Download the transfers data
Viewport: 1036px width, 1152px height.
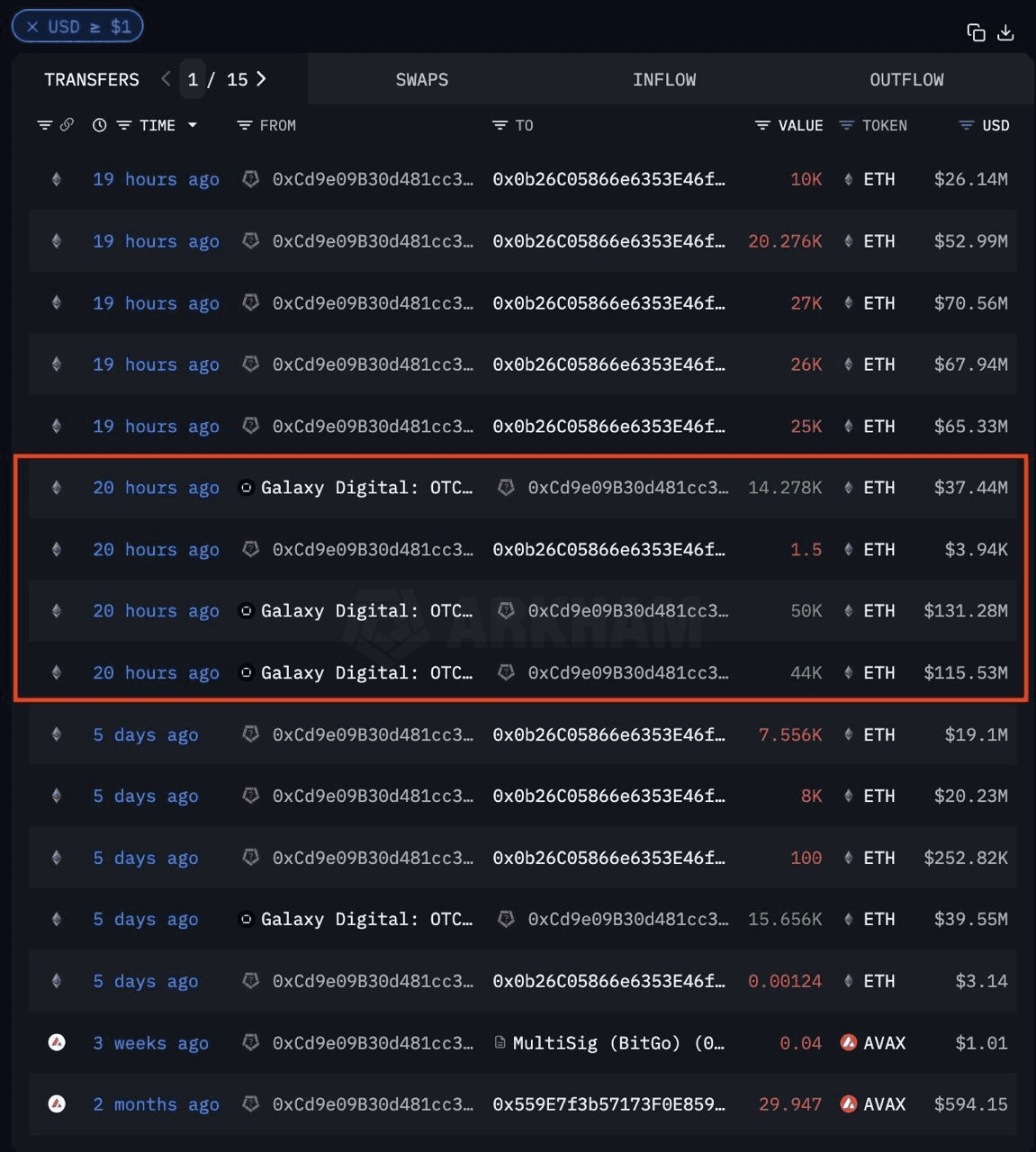point(1006,32)
